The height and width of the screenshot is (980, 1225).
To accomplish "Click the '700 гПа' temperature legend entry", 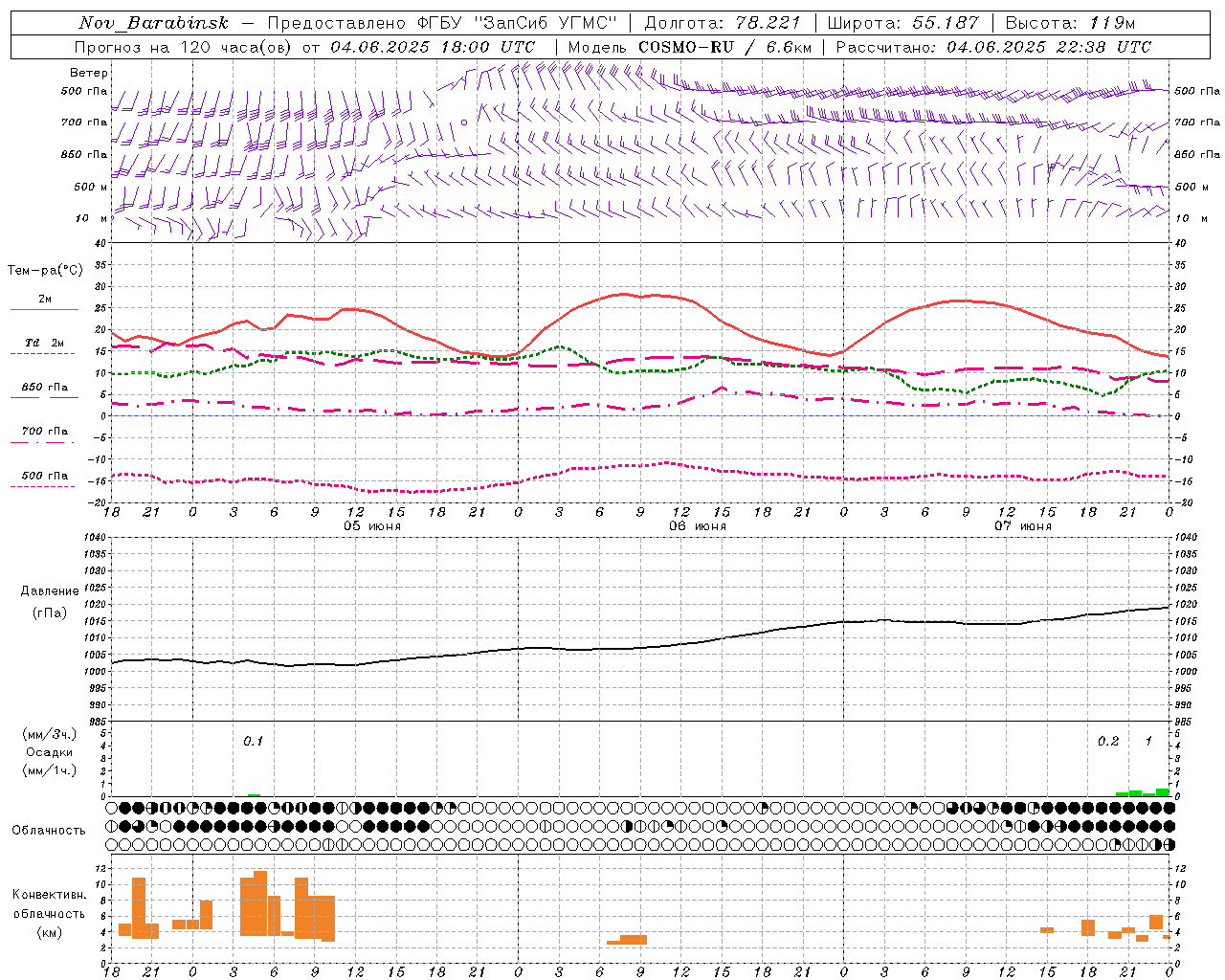I will coord(45,432).
